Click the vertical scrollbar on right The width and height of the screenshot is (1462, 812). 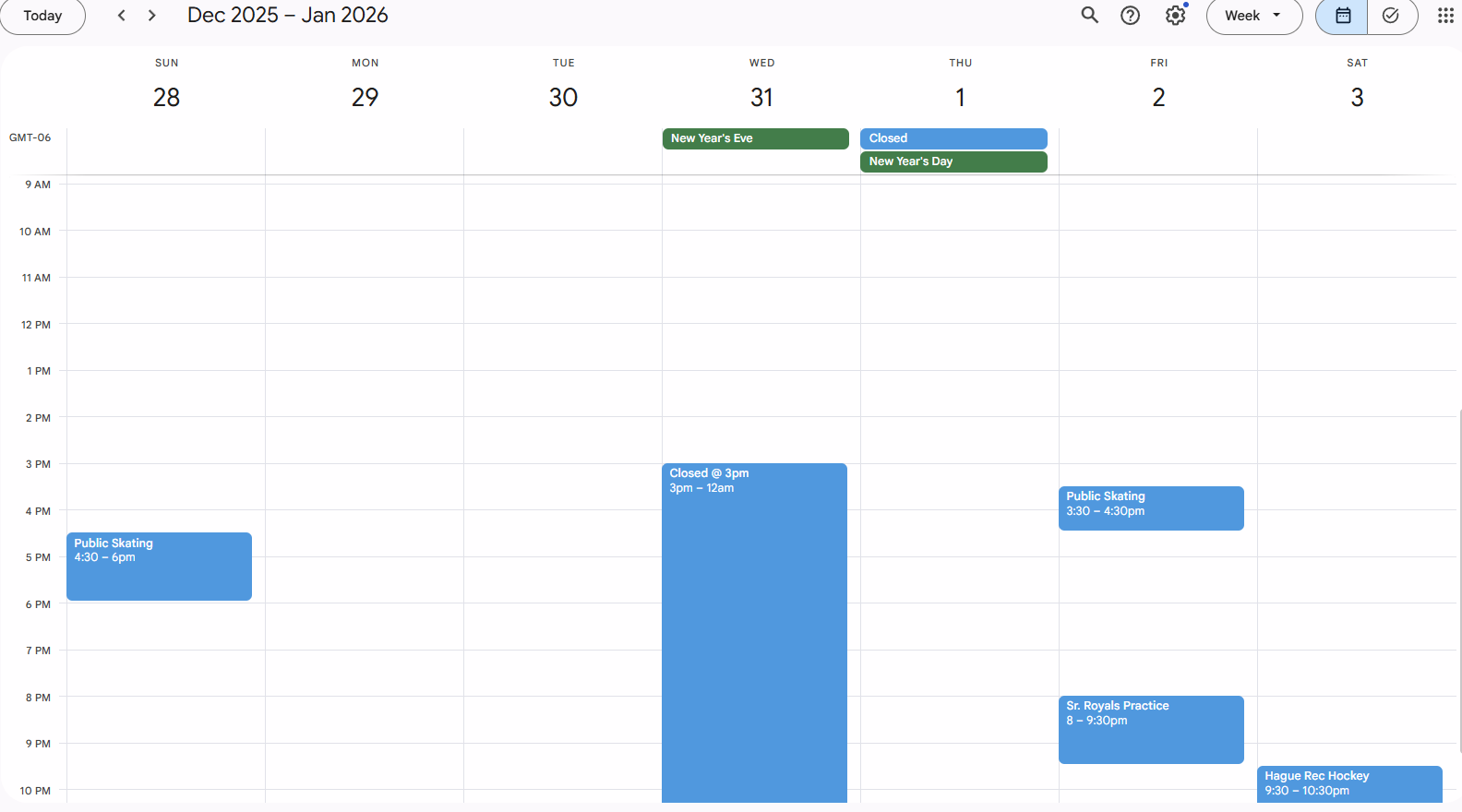click(1459, 581)
